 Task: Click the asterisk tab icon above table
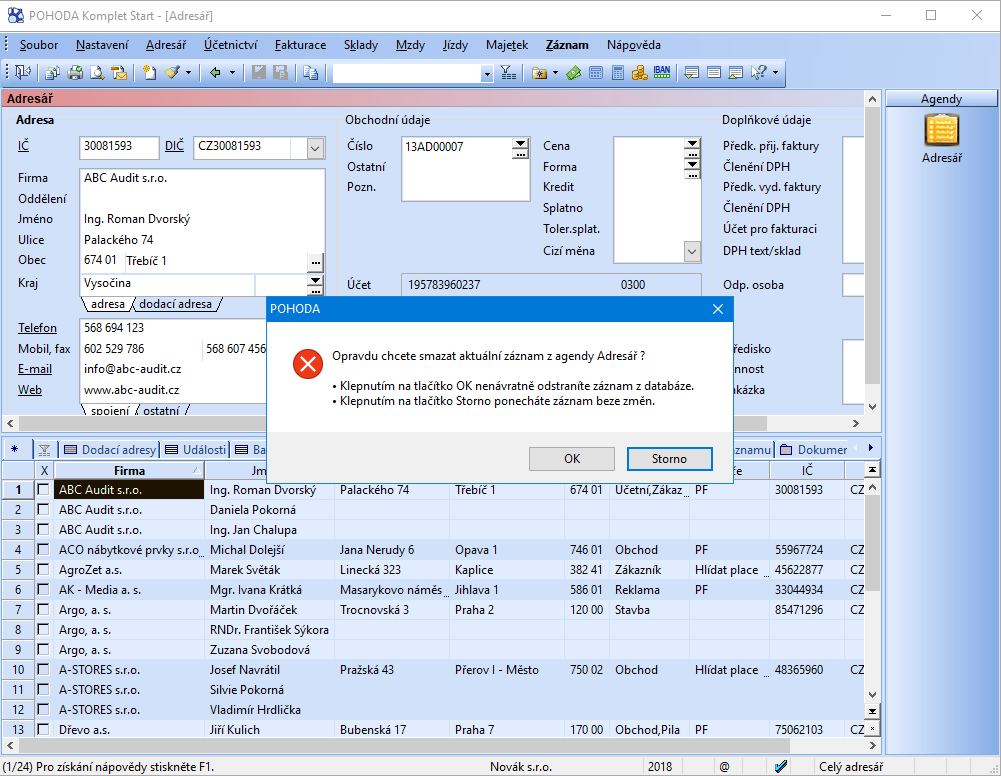click(15, 450)
